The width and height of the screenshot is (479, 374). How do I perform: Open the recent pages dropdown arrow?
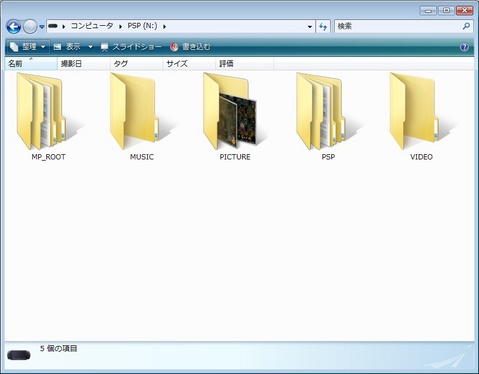(x=42, y=27)
